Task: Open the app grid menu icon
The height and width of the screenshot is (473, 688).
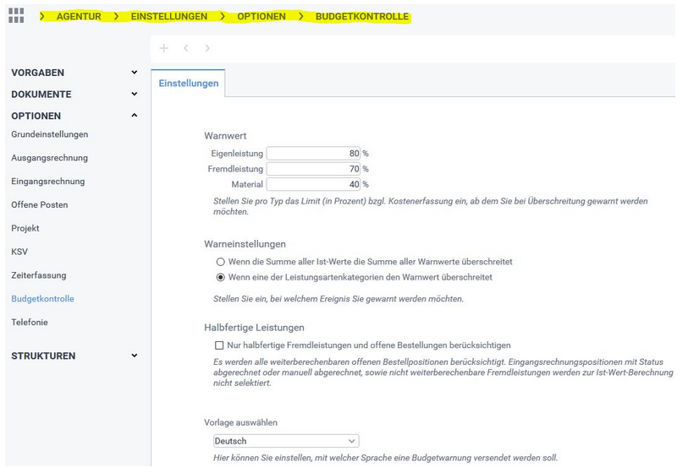Action: click(x=16, y=17)
